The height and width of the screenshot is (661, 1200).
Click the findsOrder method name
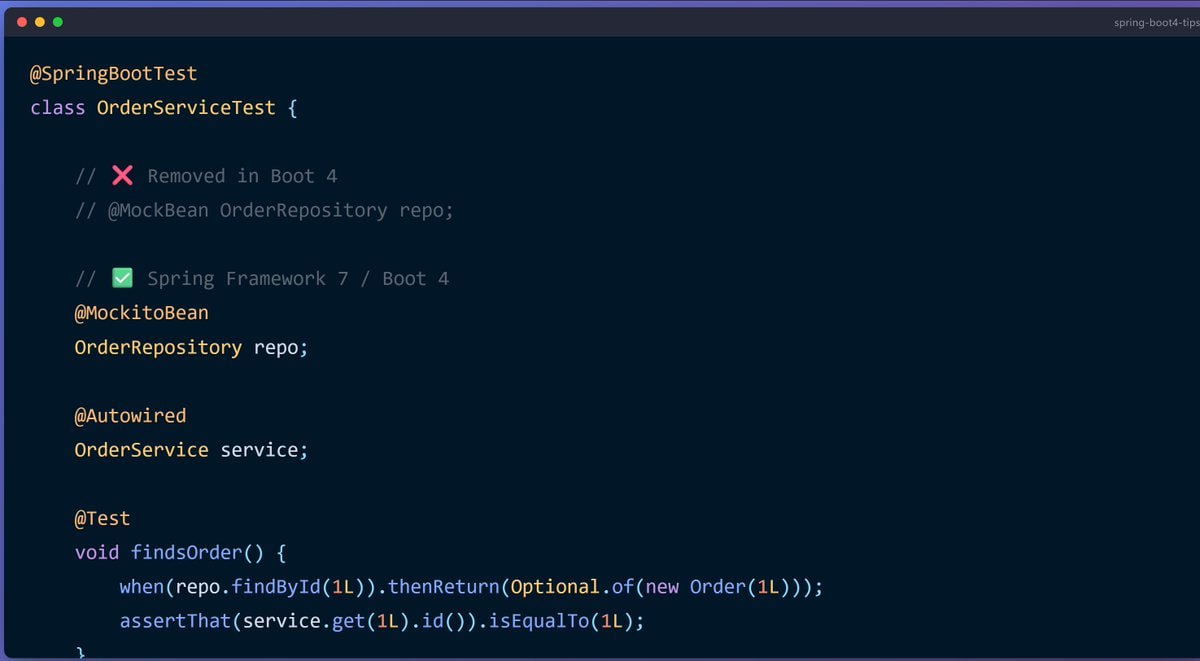(x=187, y=552)
